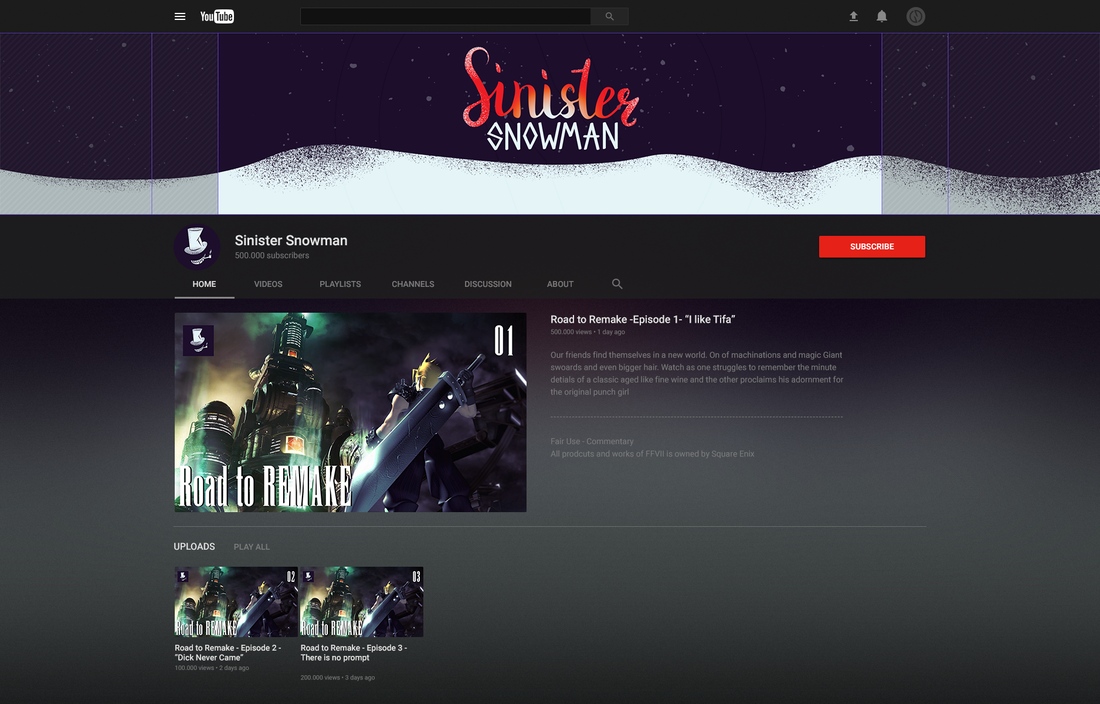This screenshot has height=704, width=1100.
Task: Open the Episode 1 "I like Tifa" title
Action: (643, 319)
